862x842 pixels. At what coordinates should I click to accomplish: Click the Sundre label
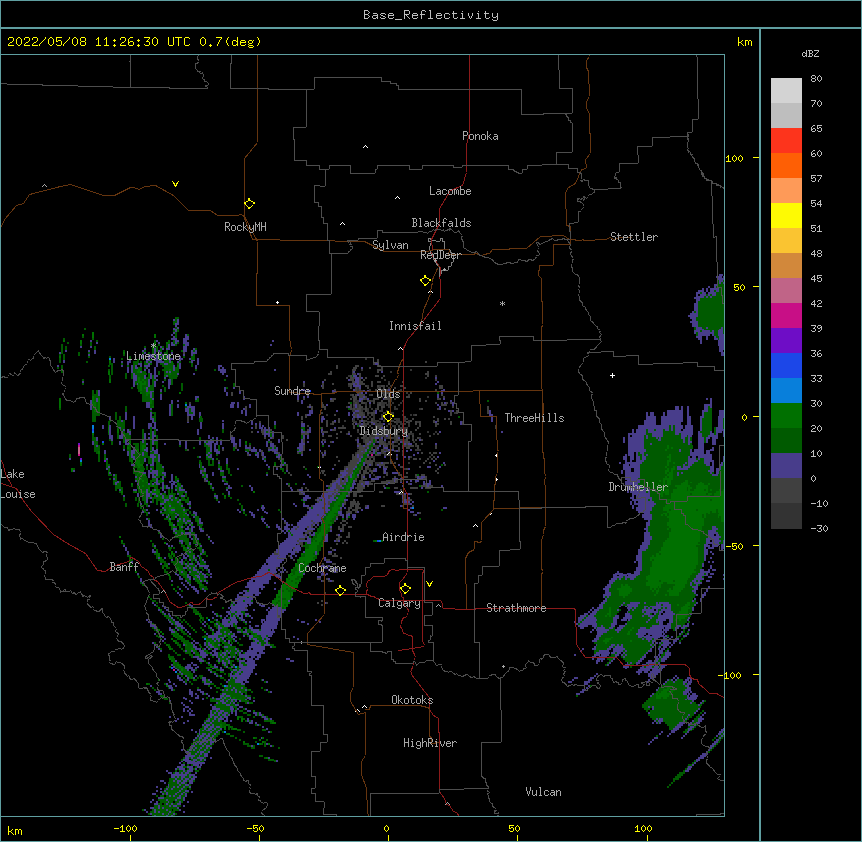coord(292,391)
